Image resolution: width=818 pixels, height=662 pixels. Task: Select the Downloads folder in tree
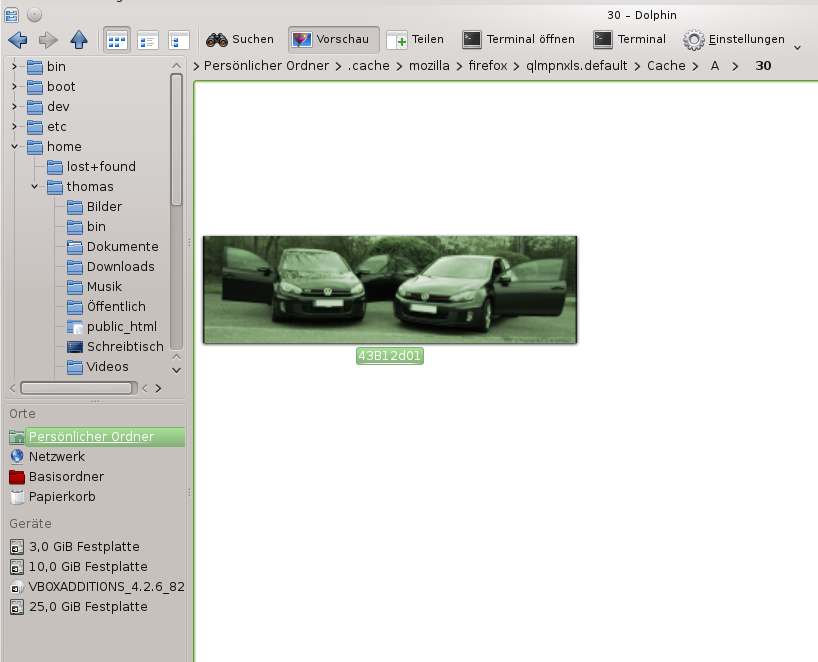coord(120,267)
